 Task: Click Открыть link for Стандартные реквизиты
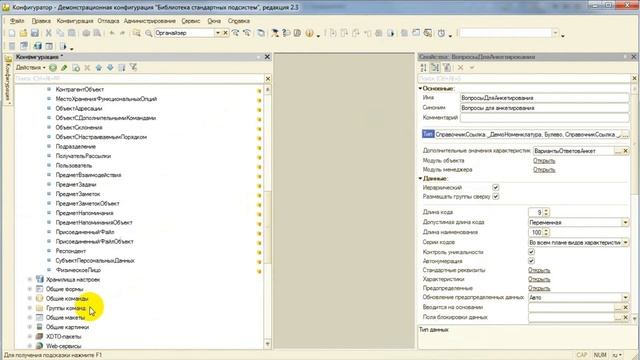(x=539, y=270)
